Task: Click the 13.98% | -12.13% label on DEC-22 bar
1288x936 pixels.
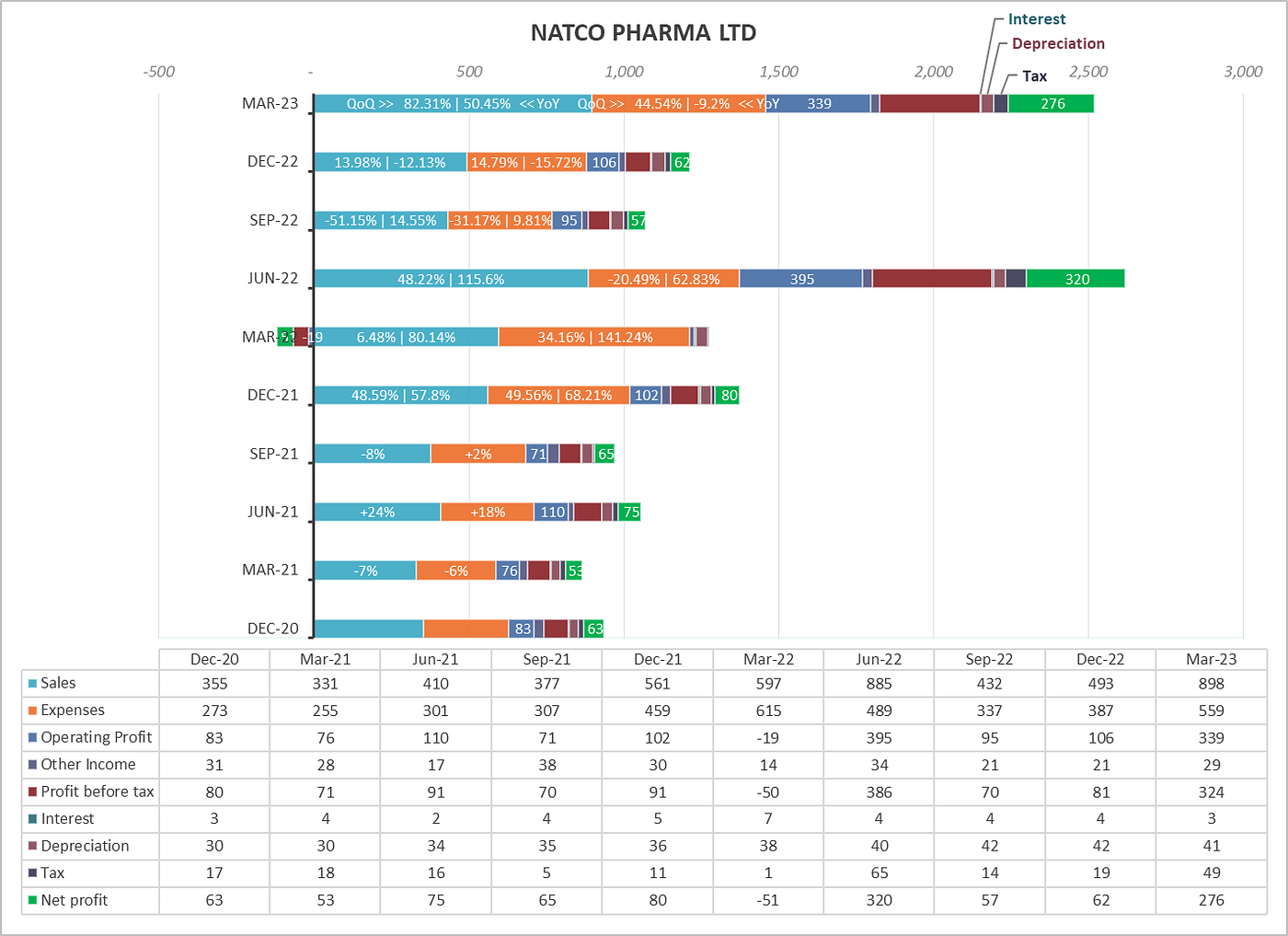Action: pos(390,162)
